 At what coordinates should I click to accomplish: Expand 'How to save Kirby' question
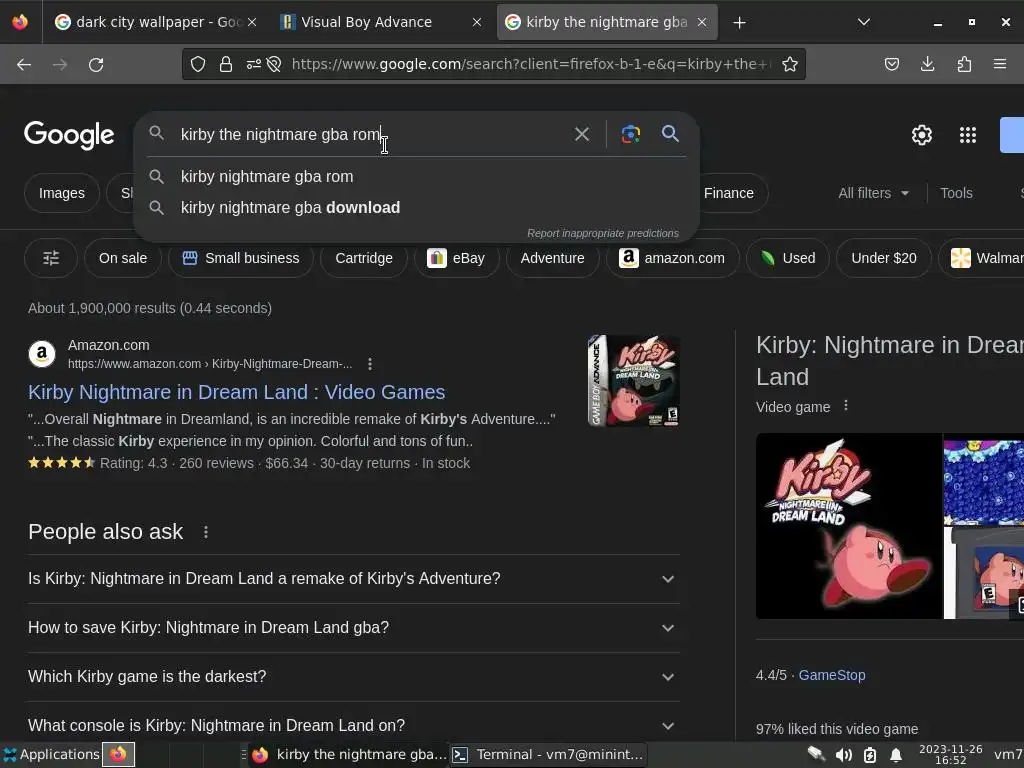click(x=353, y=628)
